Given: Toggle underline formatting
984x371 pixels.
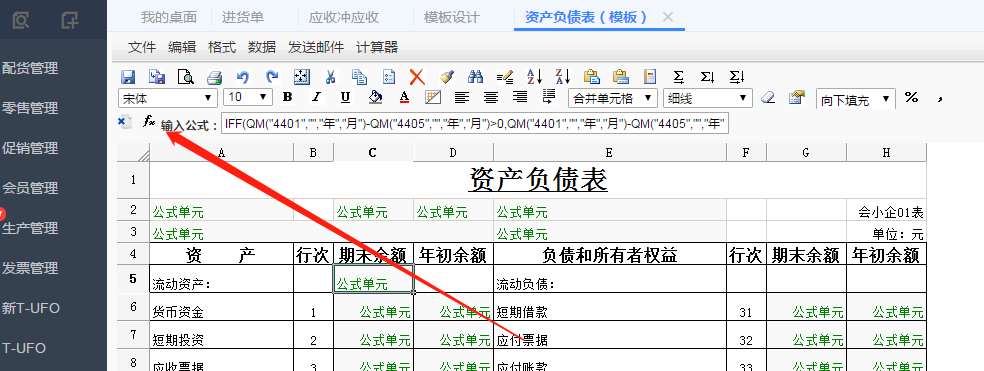Looking at the screenshot, I should click(x=345, y=97).
